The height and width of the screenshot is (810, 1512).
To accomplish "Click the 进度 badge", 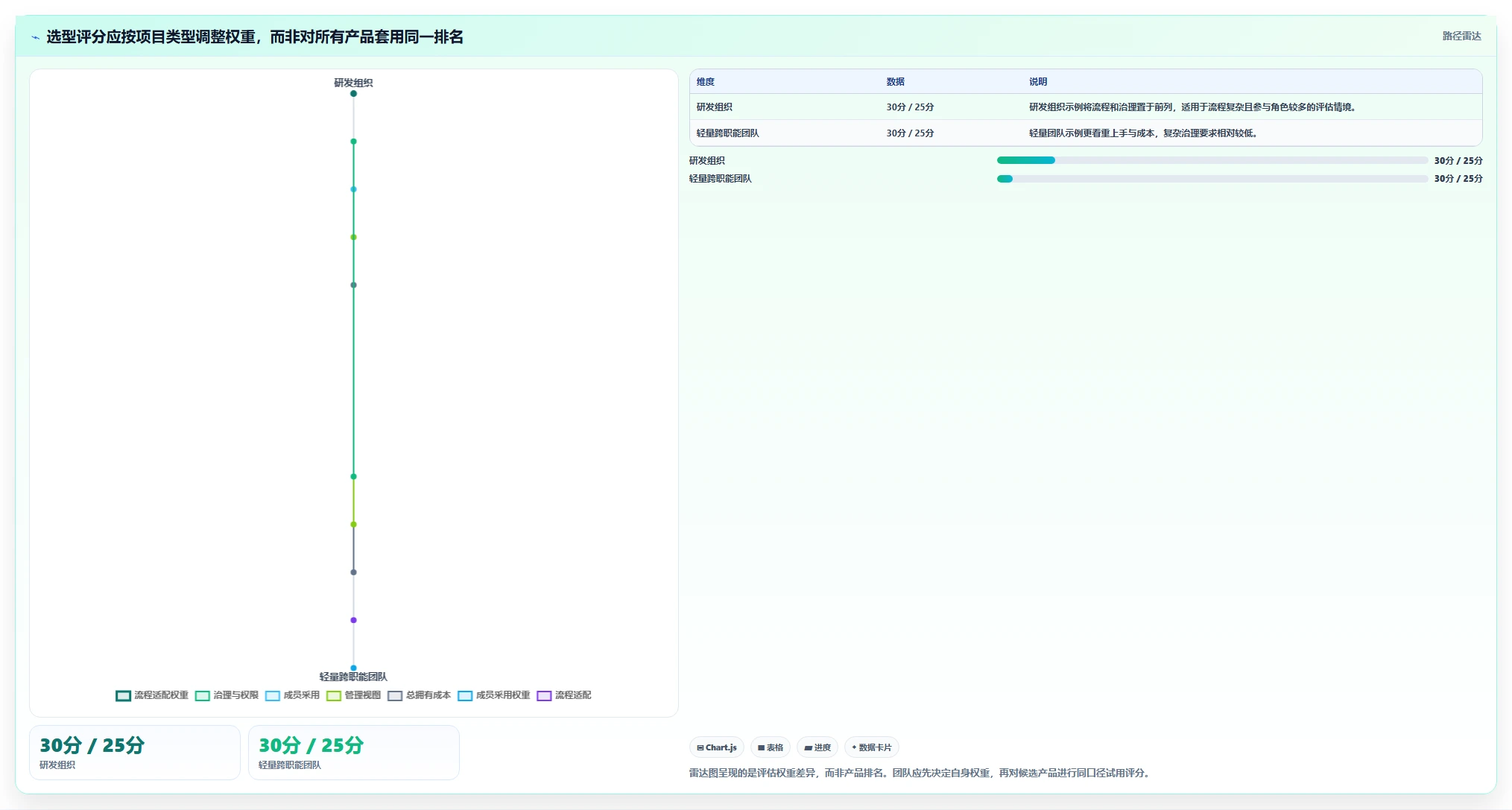I will point(817,747).
